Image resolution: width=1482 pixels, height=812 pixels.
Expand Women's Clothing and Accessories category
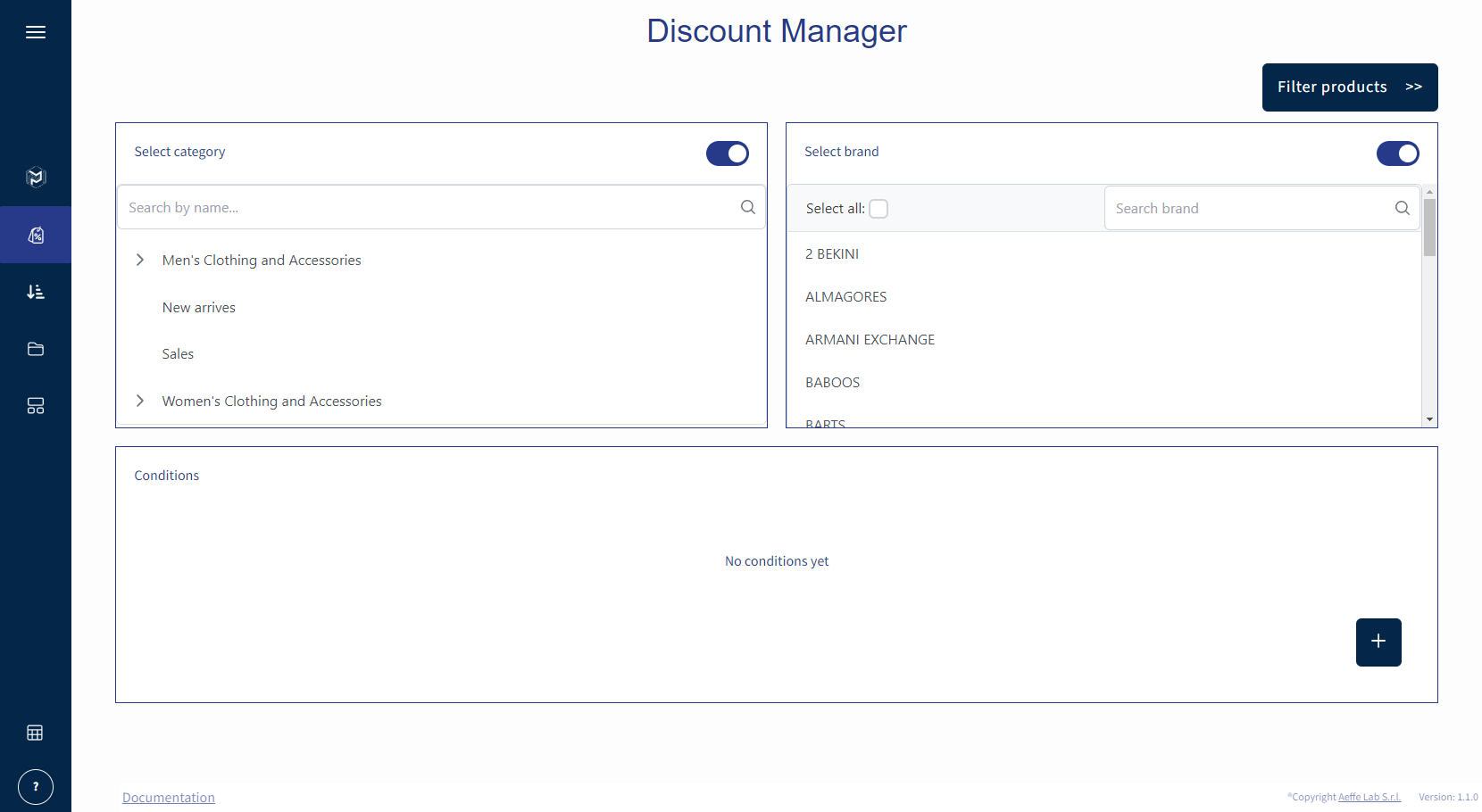coord(140,401)
